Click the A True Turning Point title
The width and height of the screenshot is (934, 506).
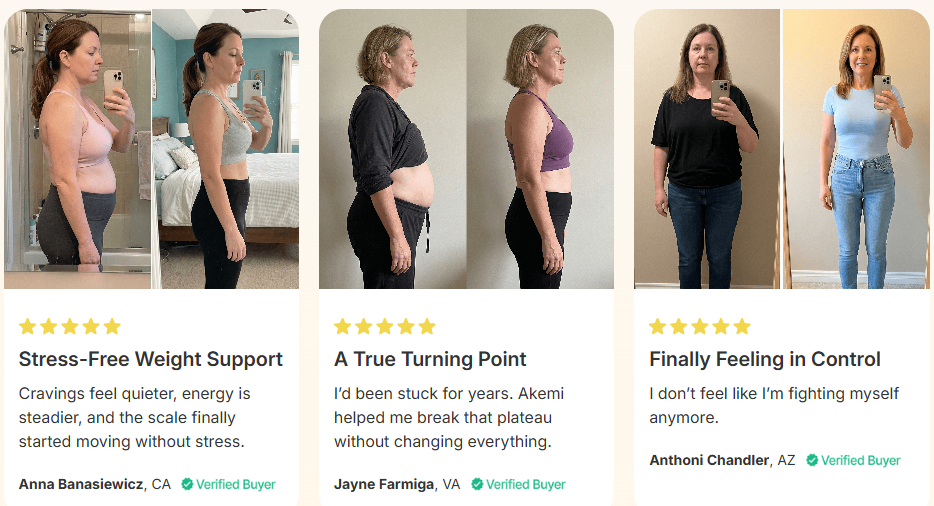tap(430, 359)
